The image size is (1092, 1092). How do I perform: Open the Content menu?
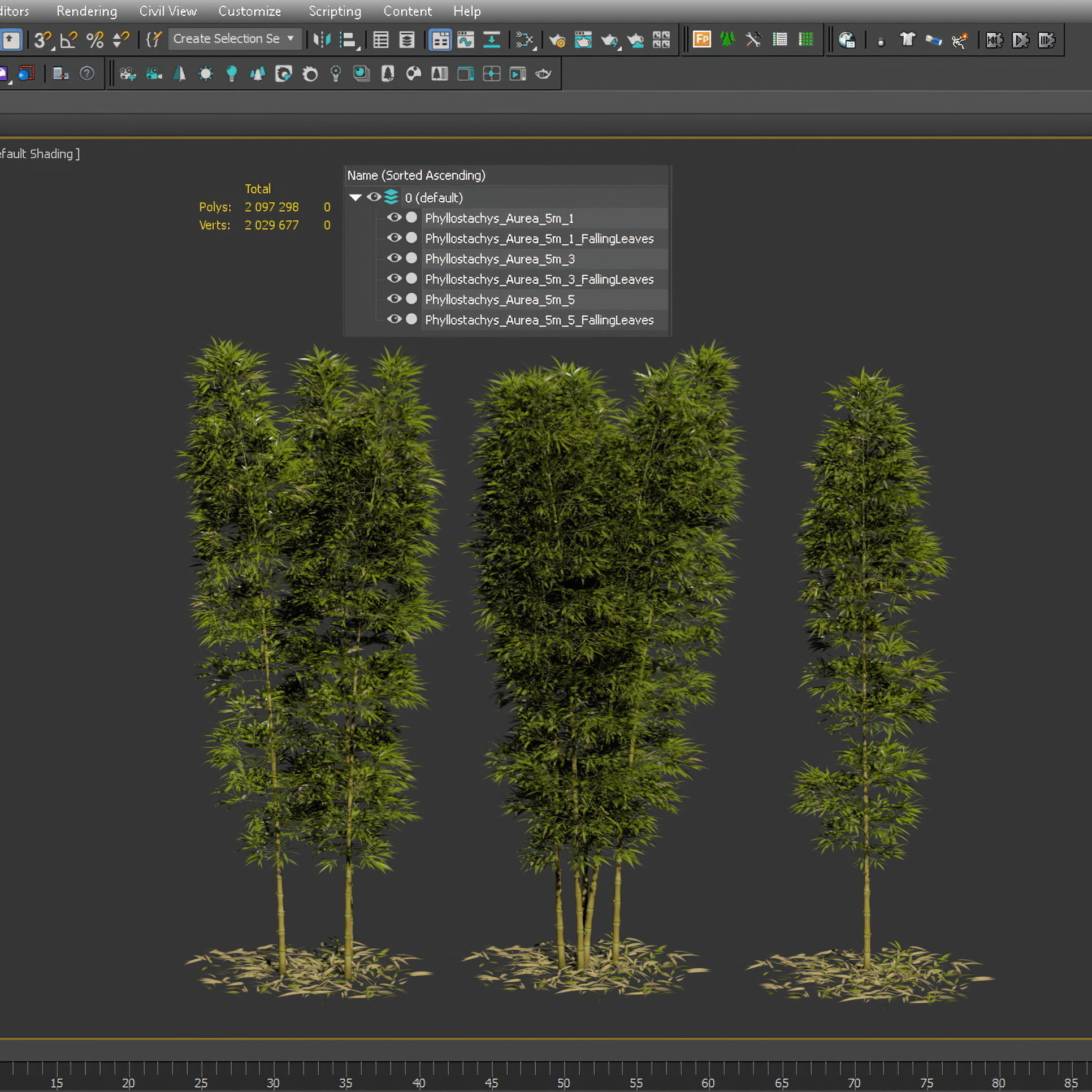(x=408, y=11)
